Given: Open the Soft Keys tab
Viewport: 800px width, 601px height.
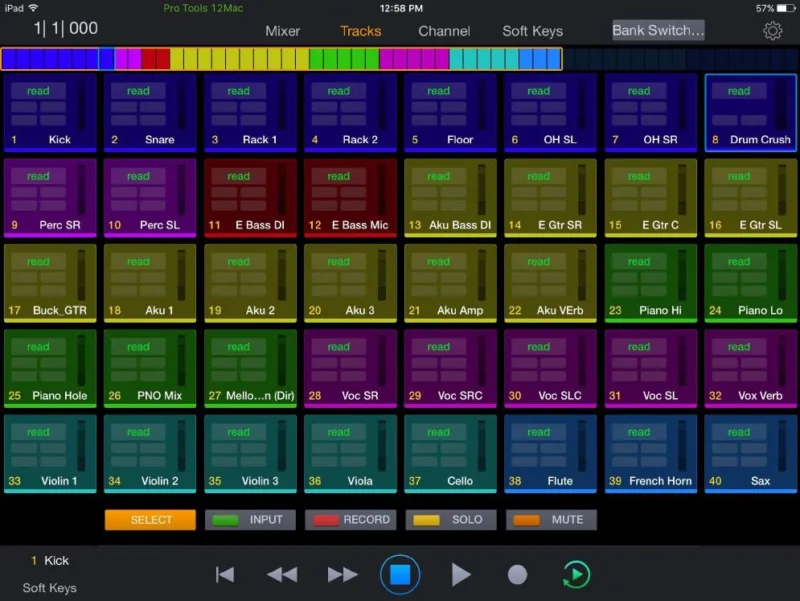Looking at the screenshot, I should (533, 31).
